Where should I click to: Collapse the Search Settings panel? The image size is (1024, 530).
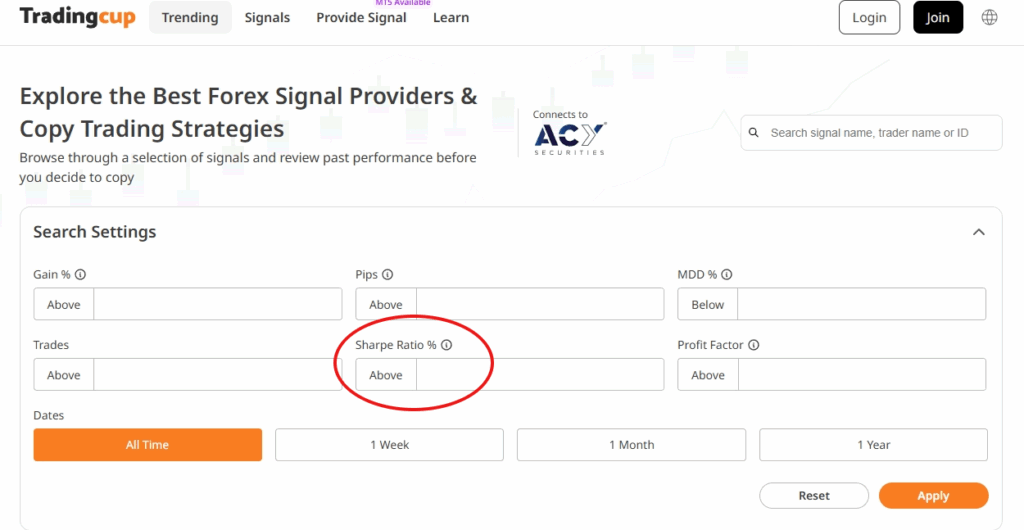(979, 232)
